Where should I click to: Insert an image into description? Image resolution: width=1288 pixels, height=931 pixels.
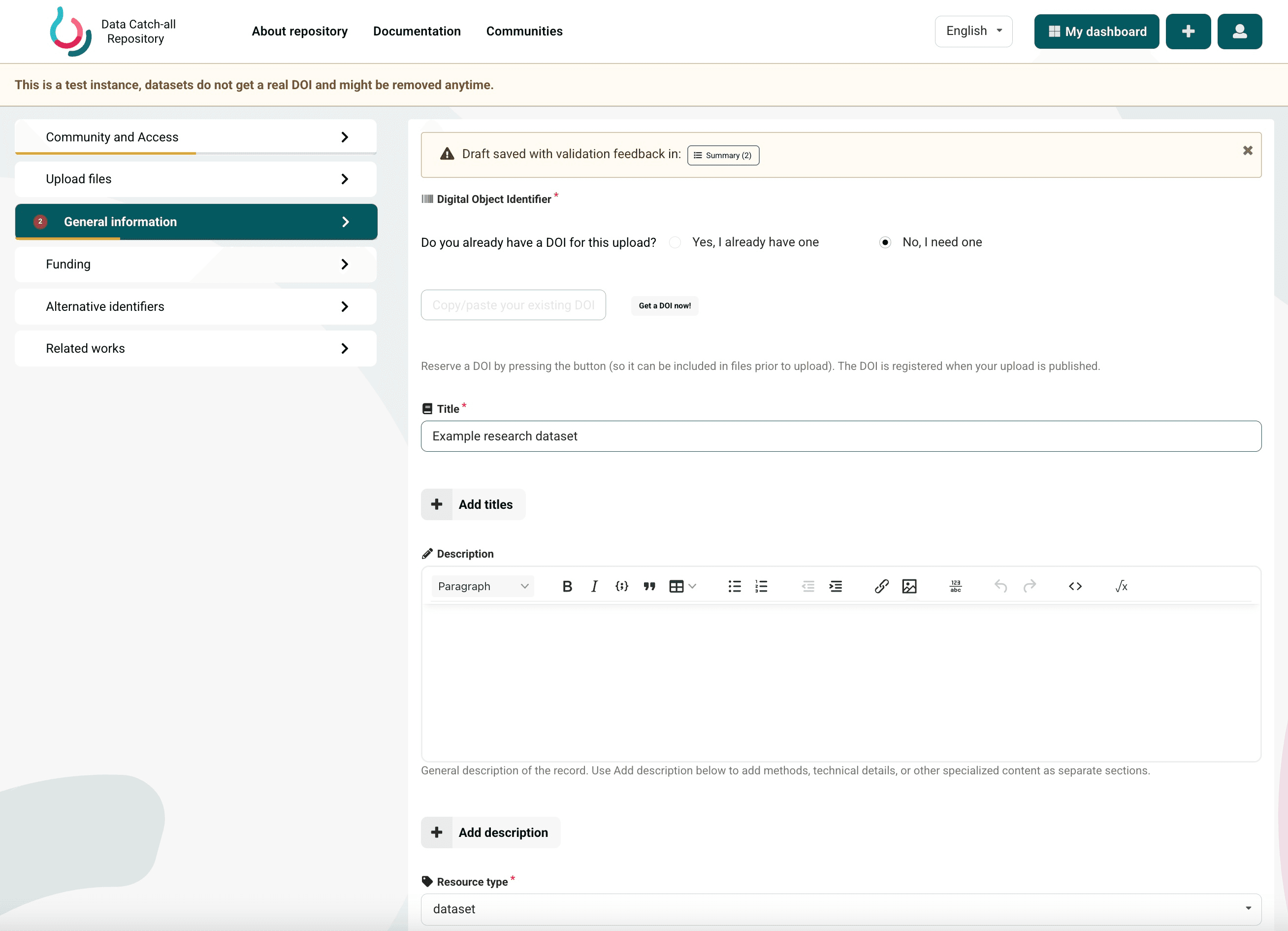(x=909, y=586)
